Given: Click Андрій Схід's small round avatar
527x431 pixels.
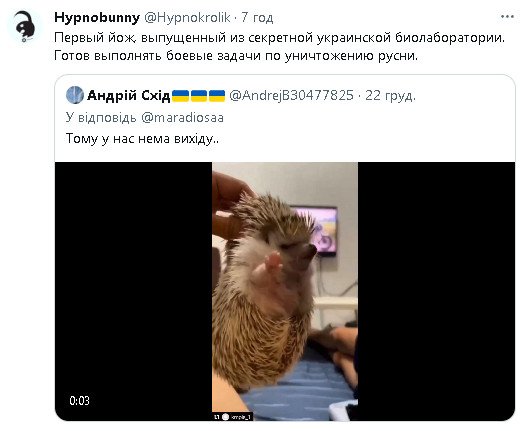Looking at the screenshot, I should (x=75, y=95).
